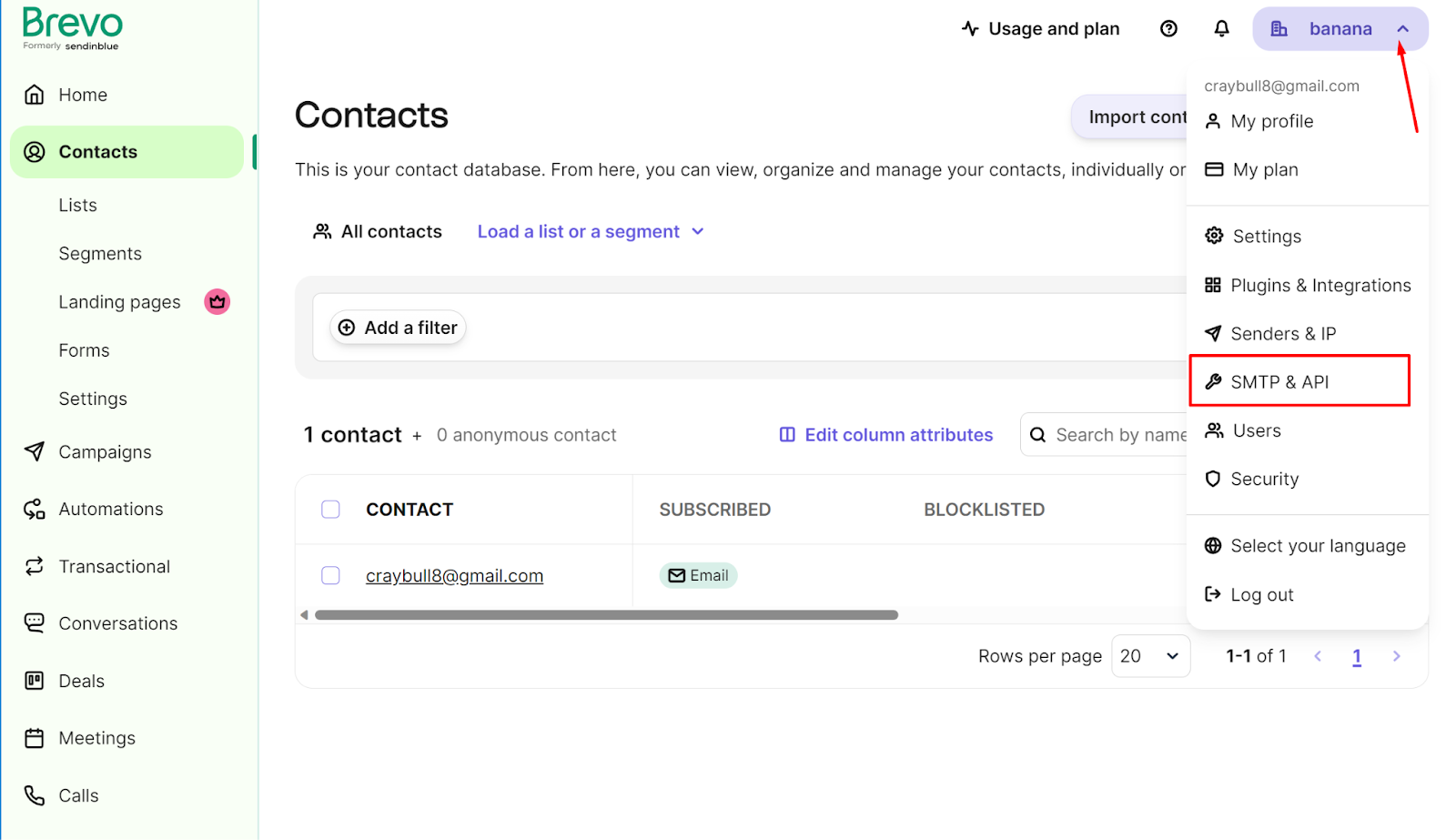
Task: Open the Rows per page 20 dropdown
Action: pyautogui.click(x=1150, y=656)
